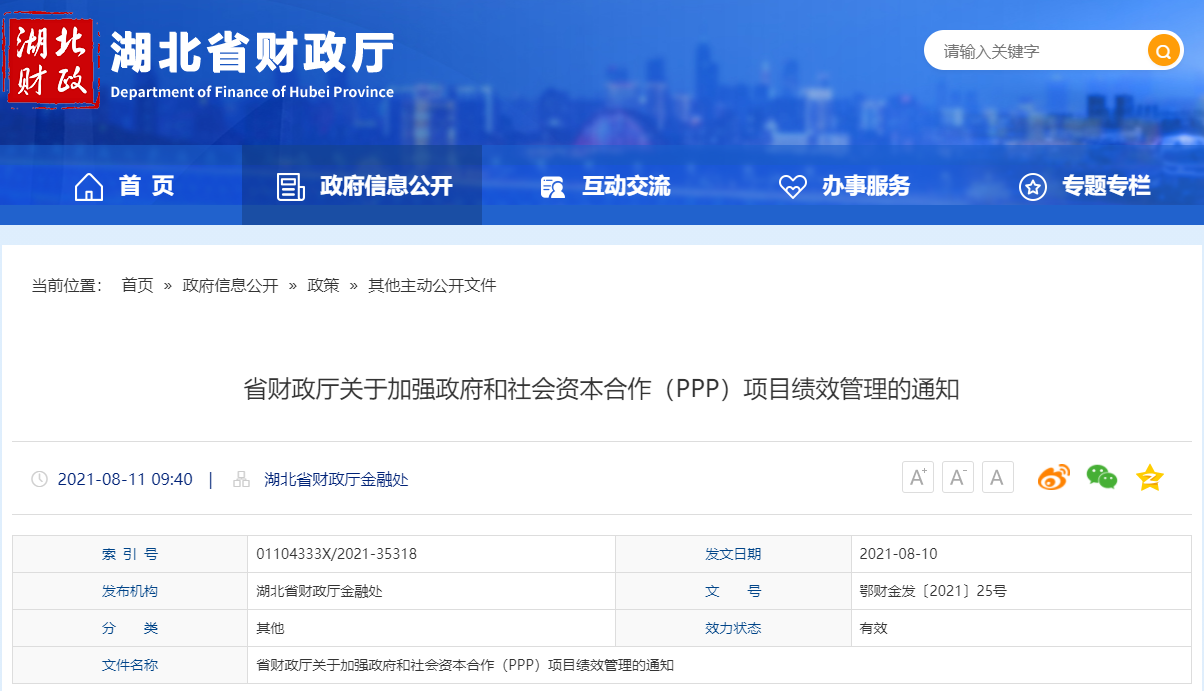Click the Hubei Finance red seal logo
1204x691 pixels.
[x=52, y=63]
